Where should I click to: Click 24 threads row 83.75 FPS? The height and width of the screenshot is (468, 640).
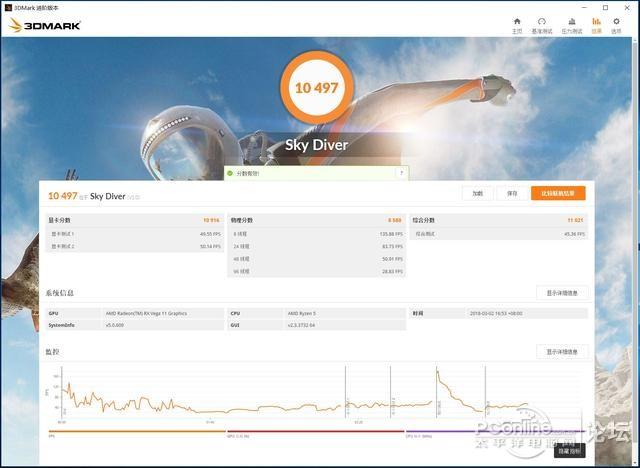(316, 246)
